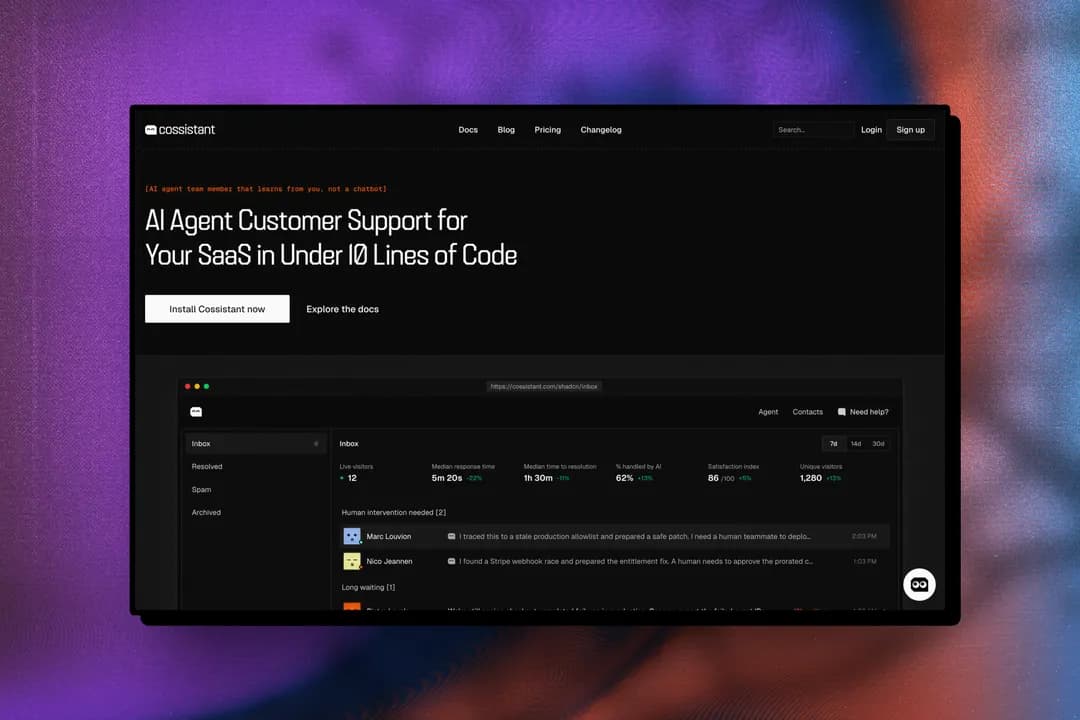The width and height of the screenshot is (1080, 720).
Task: Click the red close dot in demo window
Action: (187, 387)
